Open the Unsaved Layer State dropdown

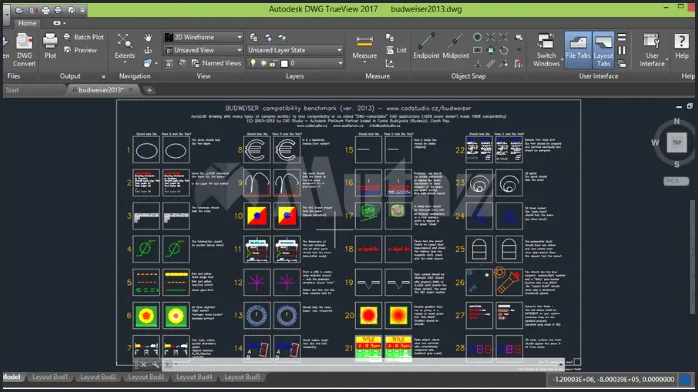click(295, 50)
